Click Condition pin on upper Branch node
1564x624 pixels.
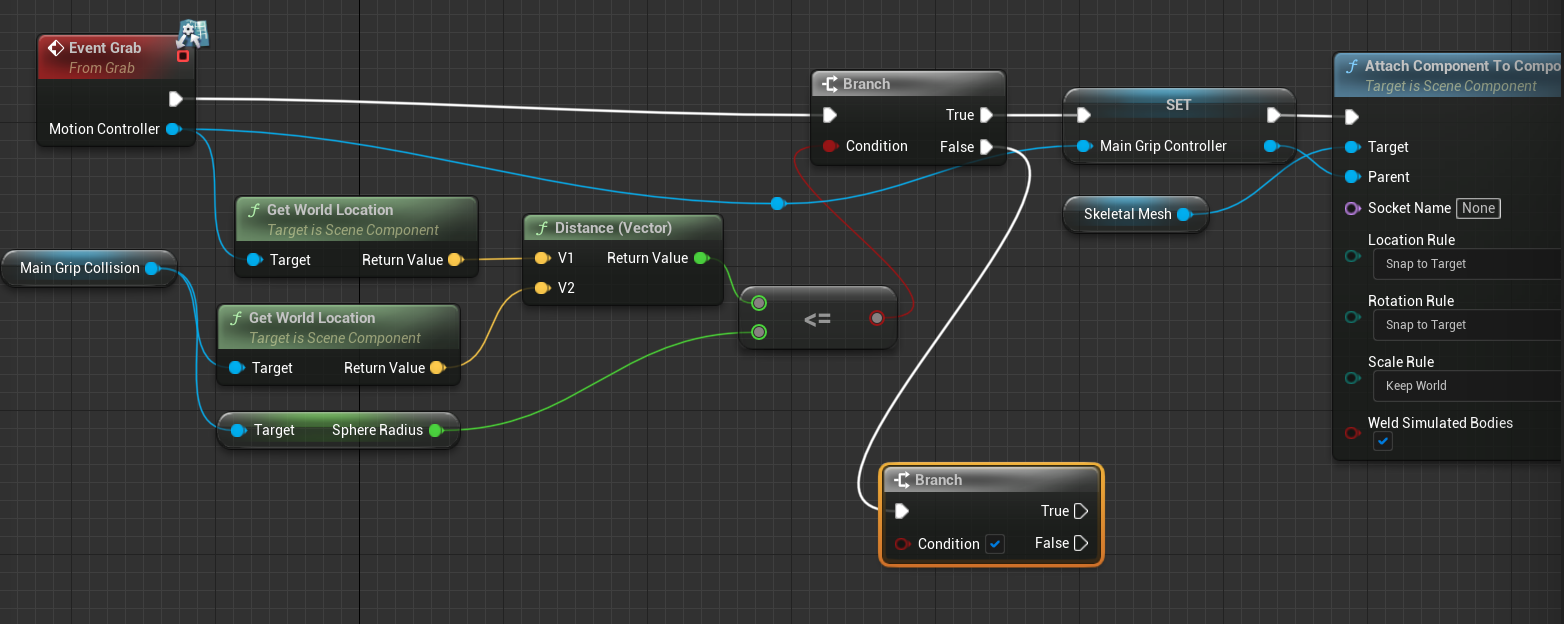pyautogui.click(x=829, y=146)
